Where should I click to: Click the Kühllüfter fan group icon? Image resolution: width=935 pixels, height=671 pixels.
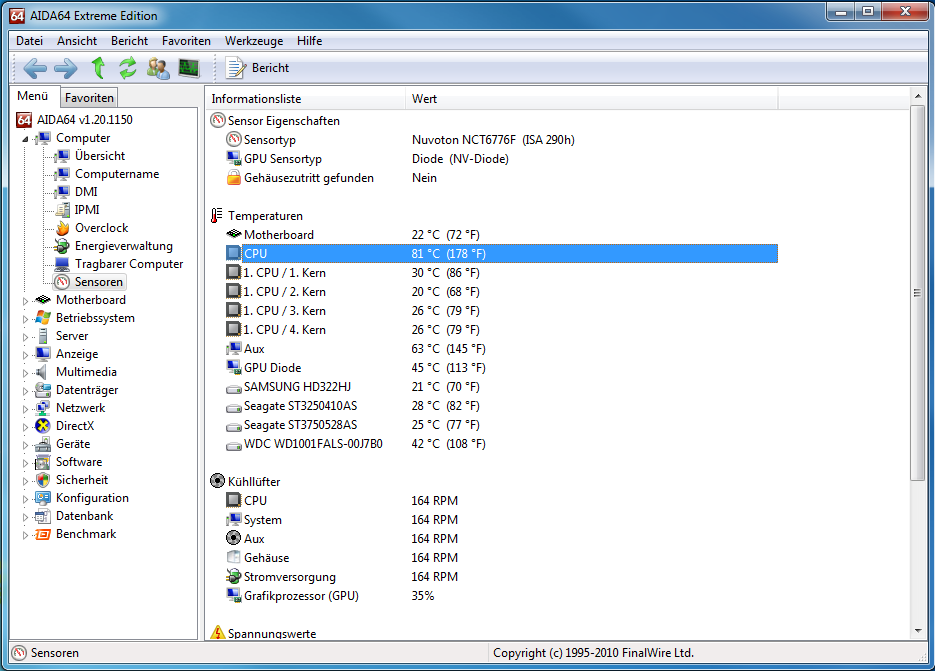pyautogui.click(x=218, y=481)
